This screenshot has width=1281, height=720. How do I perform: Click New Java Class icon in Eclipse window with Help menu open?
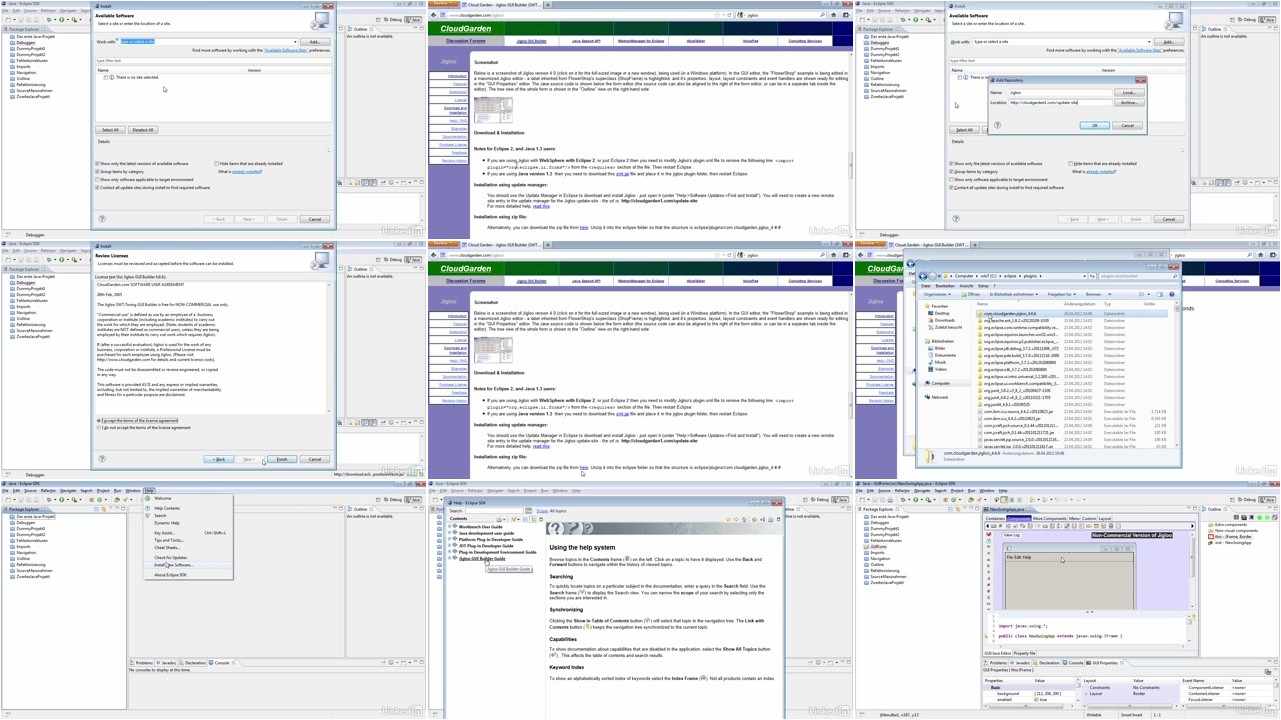[99, 500]
